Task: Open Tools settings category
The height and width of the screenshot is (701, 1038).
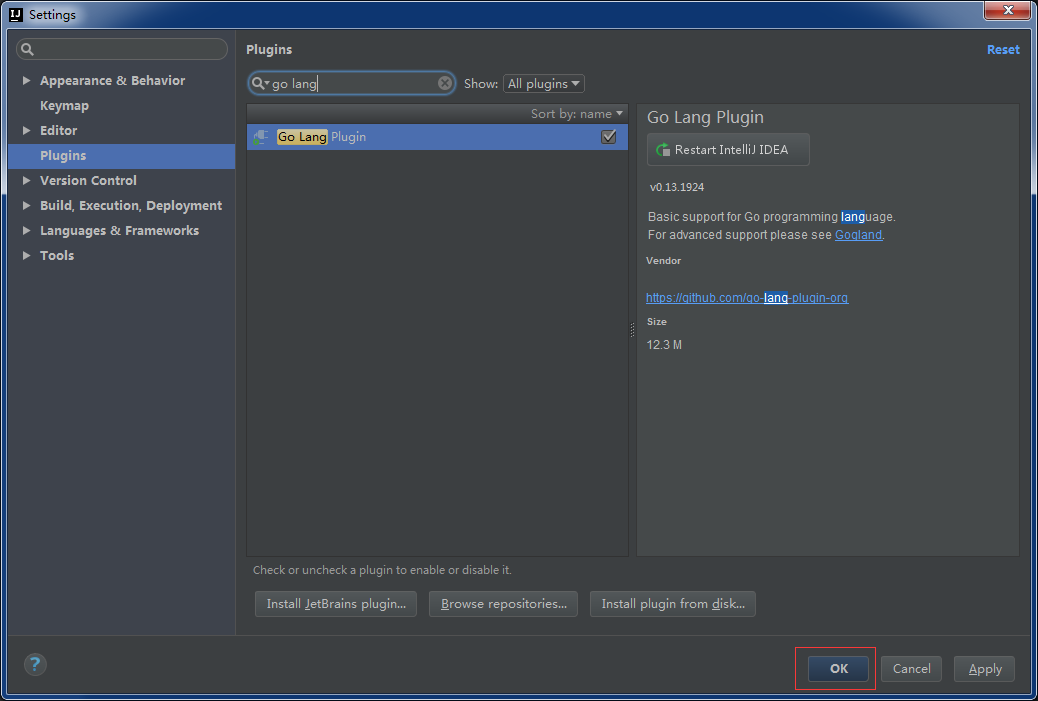Action: pyautogui.click(x=57, y=256)
